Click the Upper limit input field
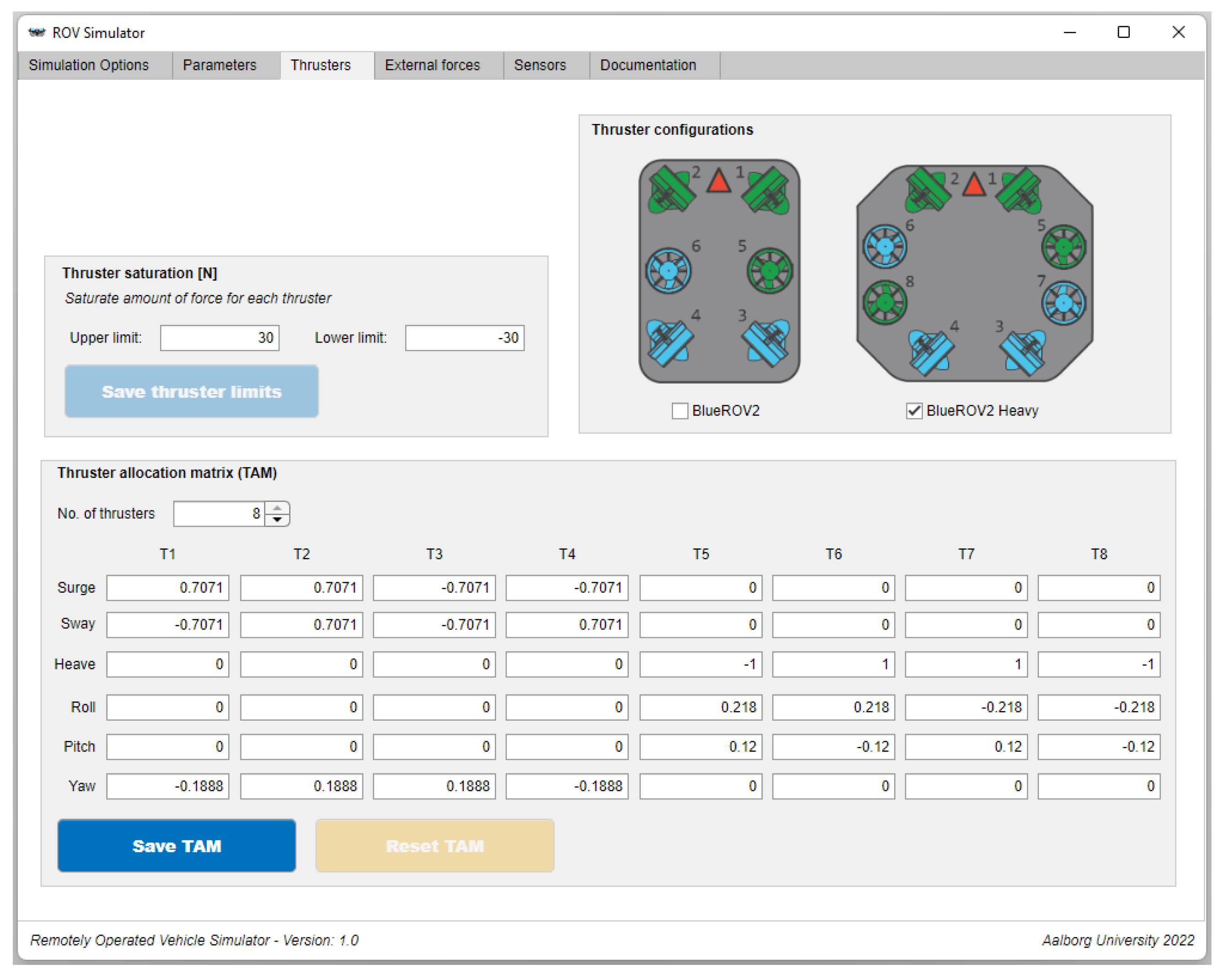This screenshot has height=980, width=1222. pyautogui.click(x=220, y=338)
